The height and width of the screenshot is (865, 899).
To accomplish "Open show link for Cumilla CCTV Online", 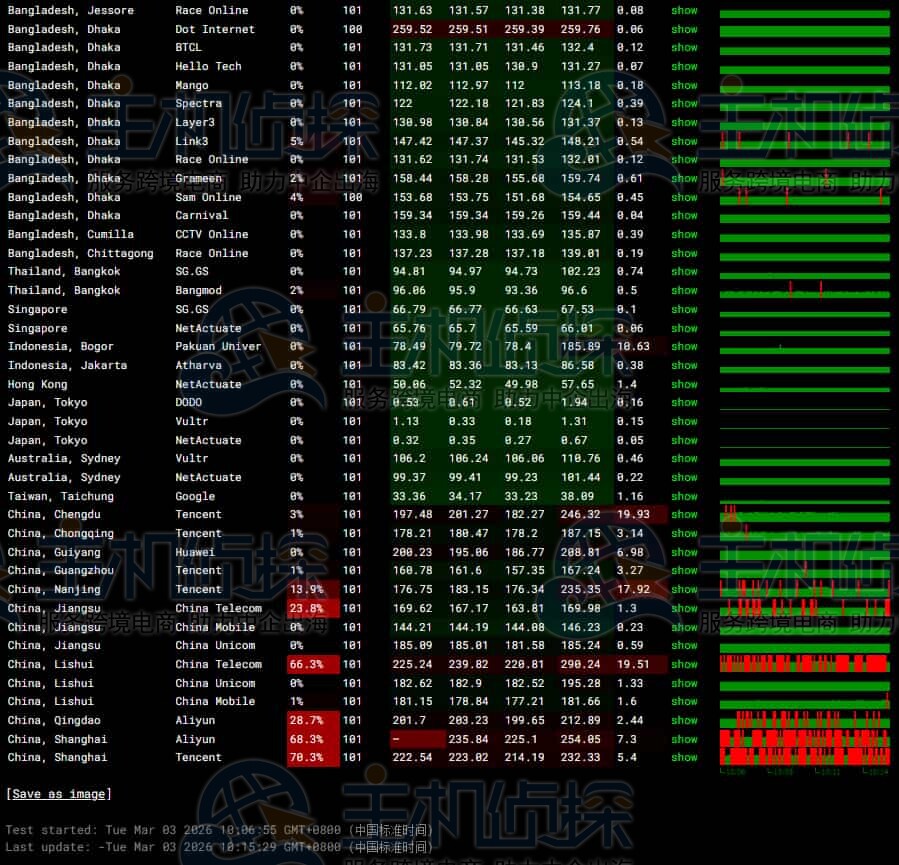I will pyautogui.click(x=684, y=234).
